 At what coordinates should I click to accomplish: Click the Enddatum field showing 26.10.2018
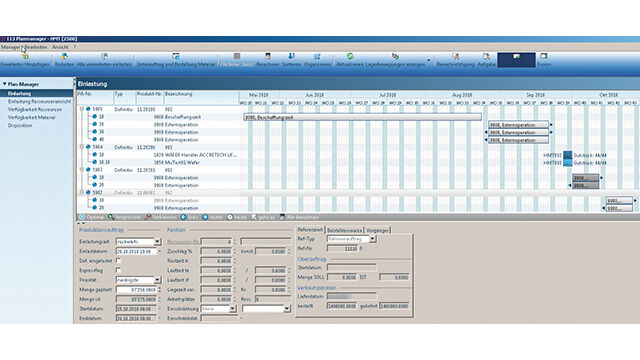[x=136, y=318]
